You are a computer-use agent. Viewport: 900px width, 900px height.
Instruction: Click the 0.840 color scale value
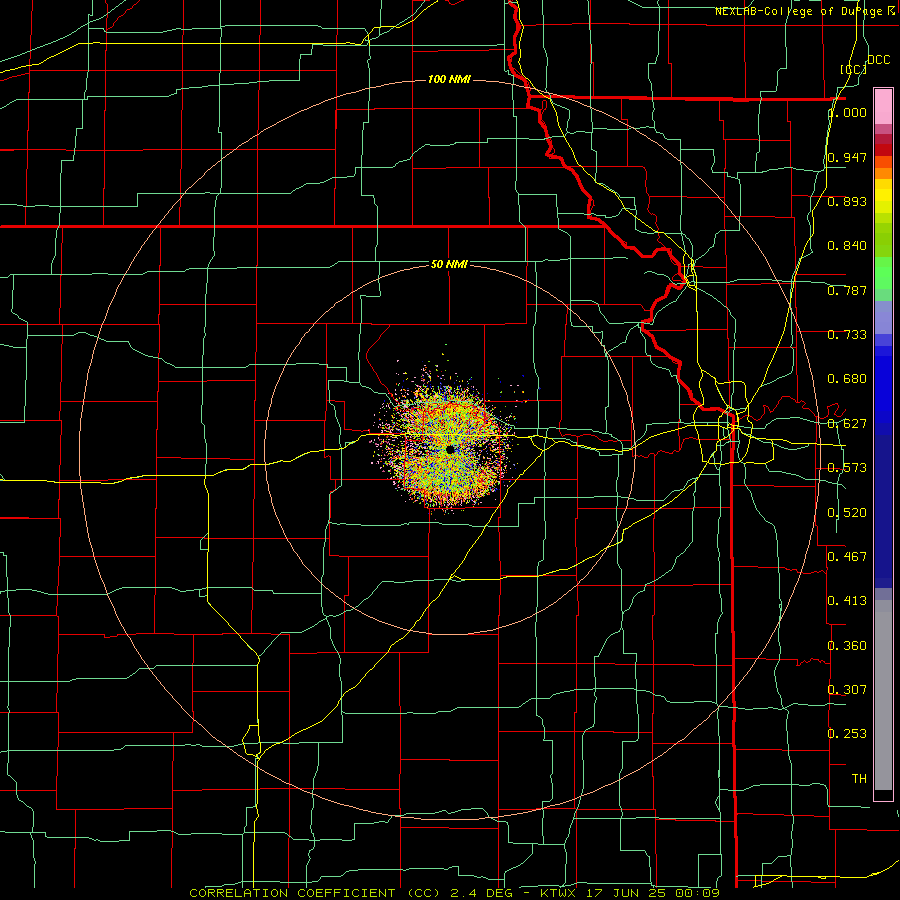pyautogui.click(x=847, y=246)
